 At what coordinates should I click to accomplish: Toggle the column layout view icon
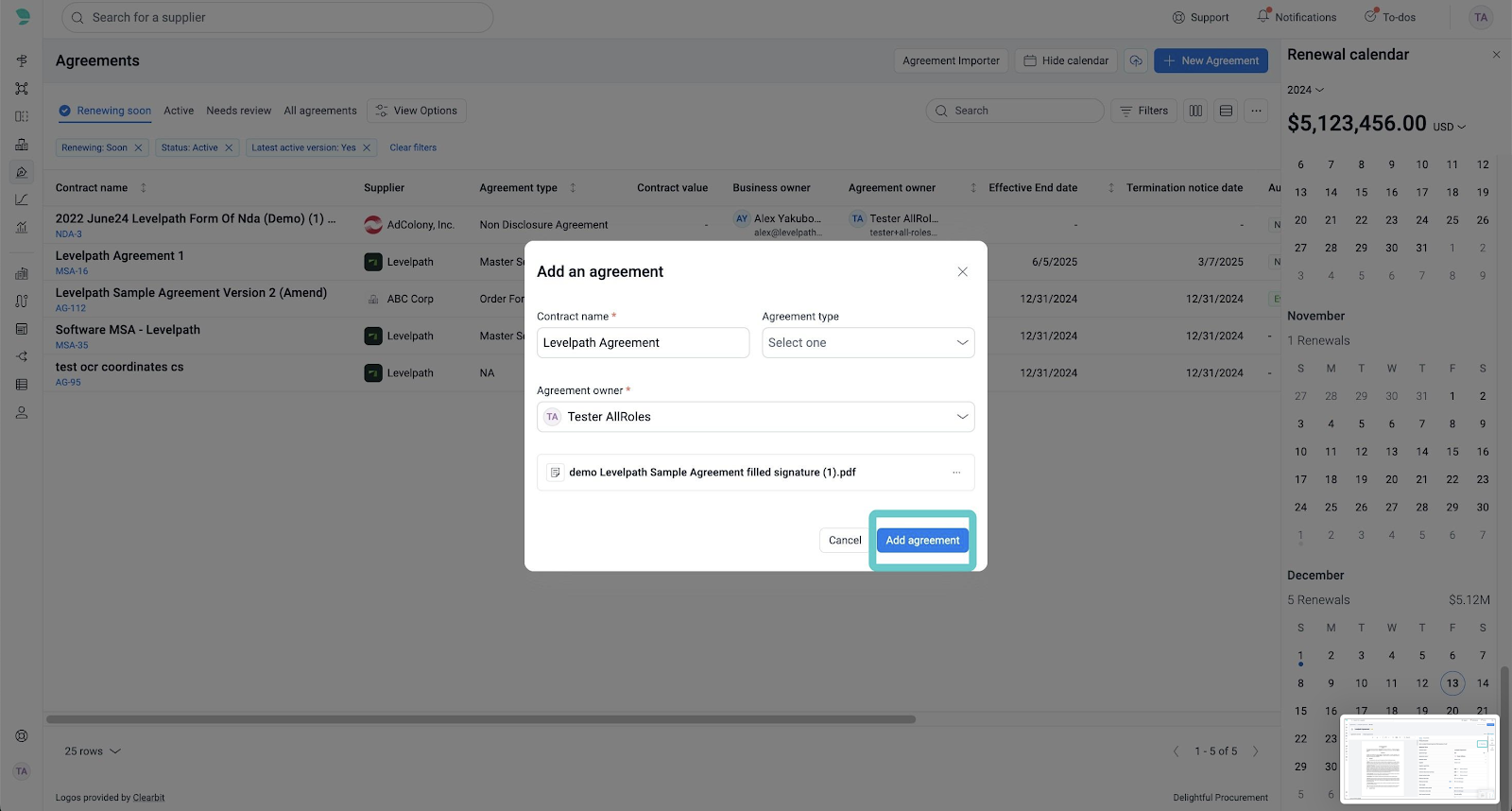(1195, 111)
